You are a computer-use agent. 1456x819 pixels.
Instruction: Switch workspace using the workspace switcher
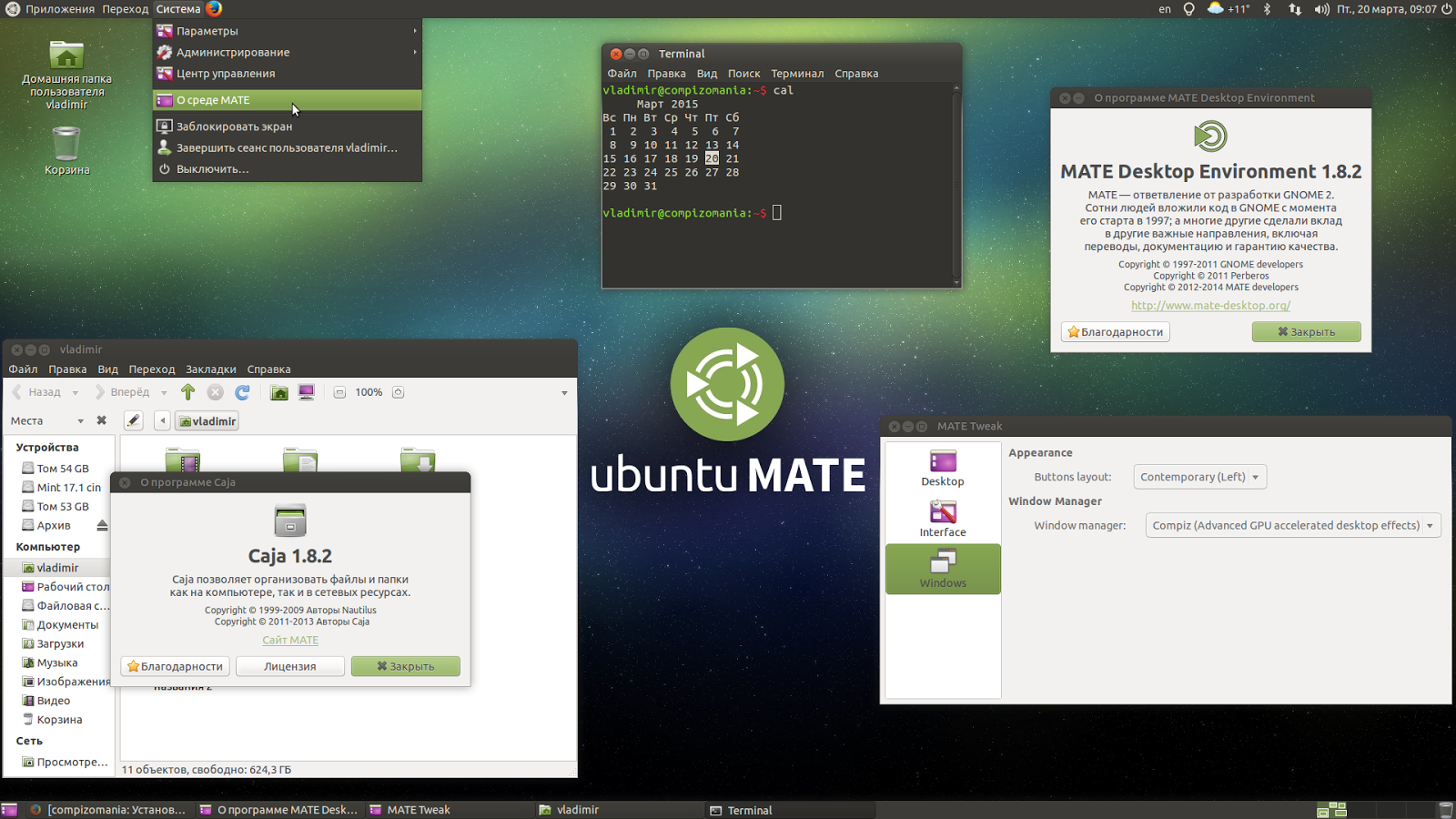coord(1331,810)
